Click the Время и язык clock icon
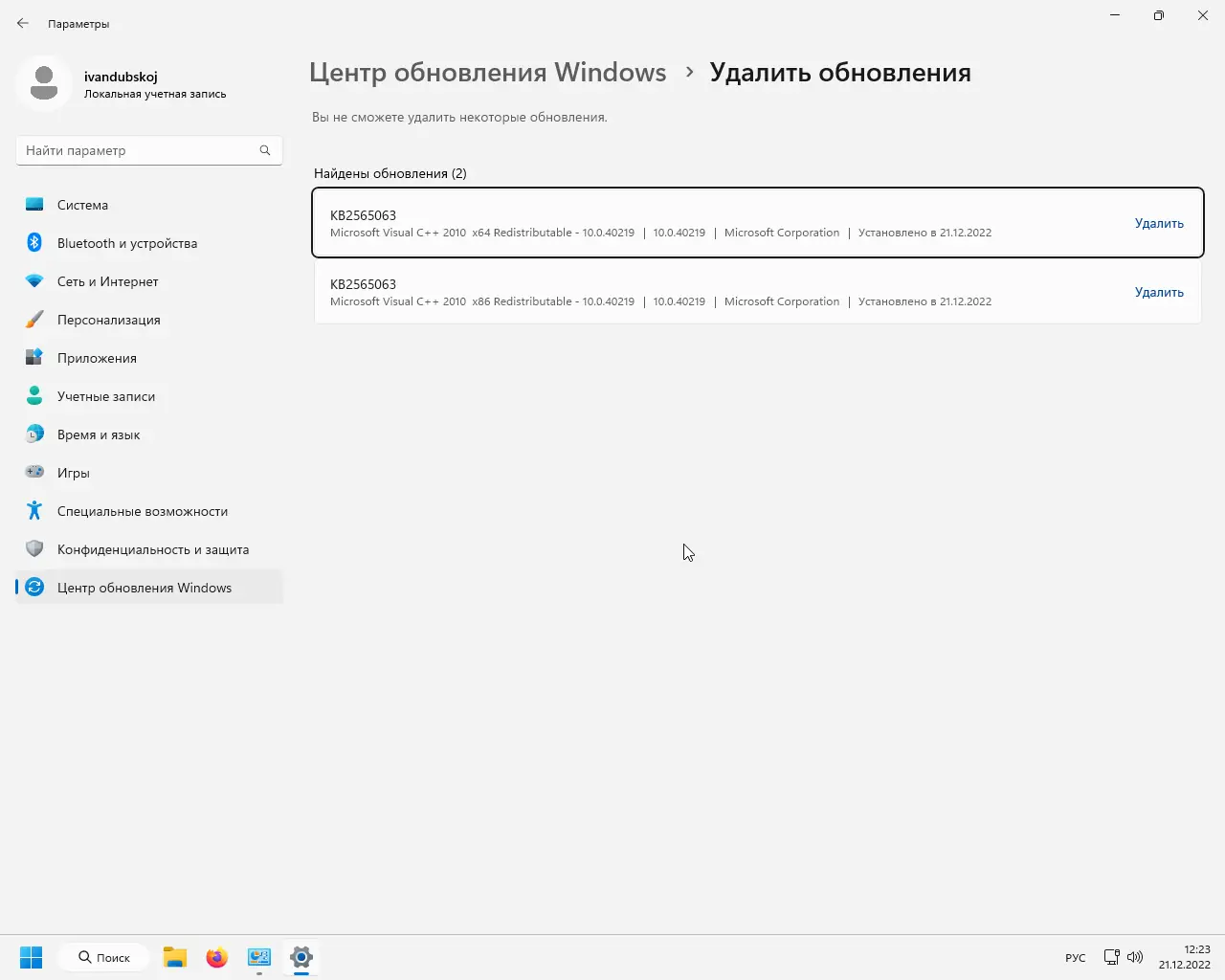The width and height of the screenshot is (1225, 980). point(34,434)
